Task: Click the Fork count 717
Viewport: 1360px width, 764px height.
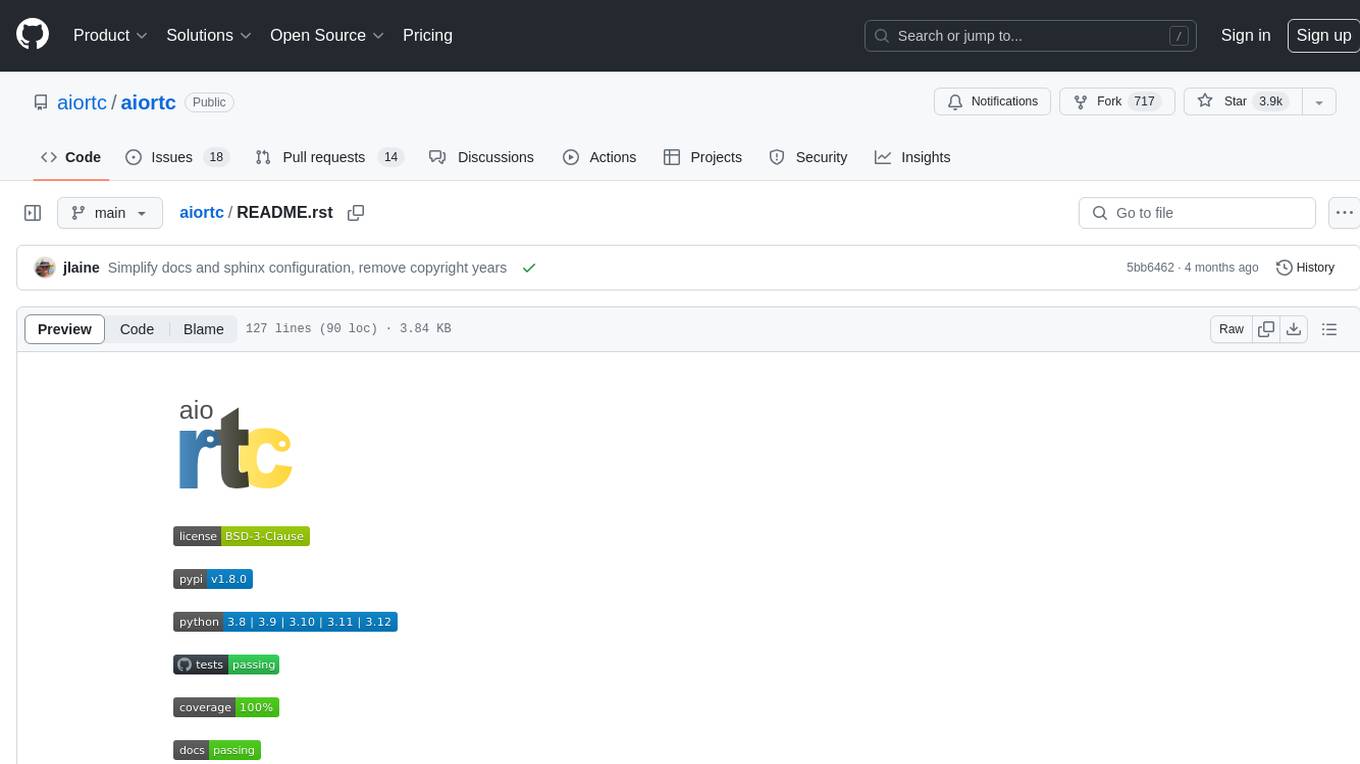Action: [1145, 101]
